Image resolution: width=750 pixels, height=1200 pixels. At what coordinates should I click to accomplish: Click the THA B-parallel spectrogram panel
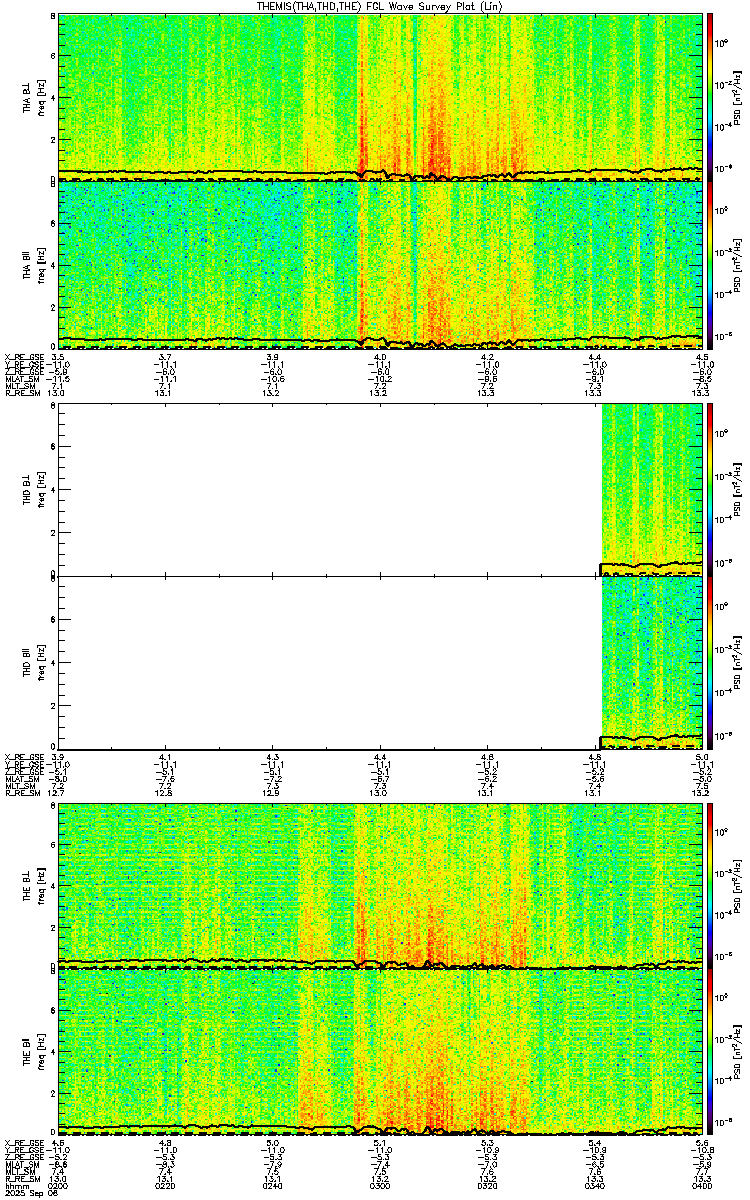(x=380, y=263)
